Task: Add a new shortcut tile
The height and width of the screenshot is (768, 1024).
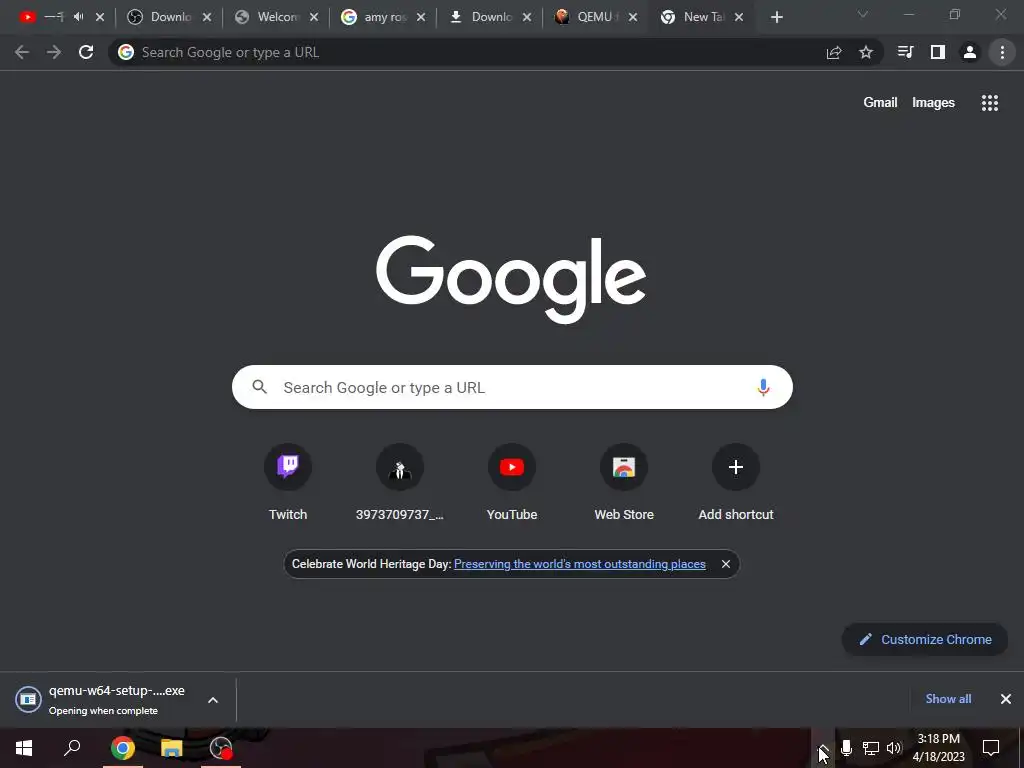Action: pyautogui.click(x=736, y=483)
